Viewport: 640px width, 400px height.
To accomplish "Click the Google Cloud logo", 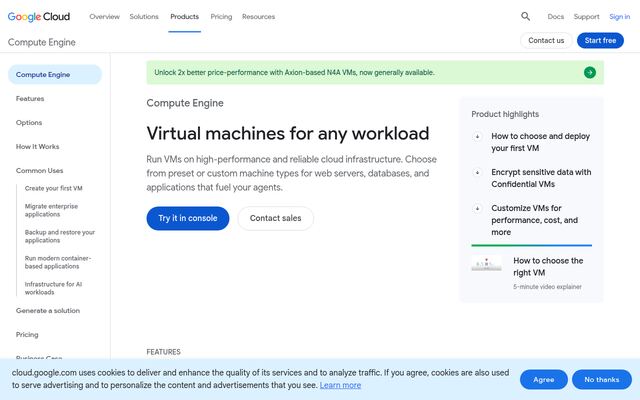I will (39, 17).
